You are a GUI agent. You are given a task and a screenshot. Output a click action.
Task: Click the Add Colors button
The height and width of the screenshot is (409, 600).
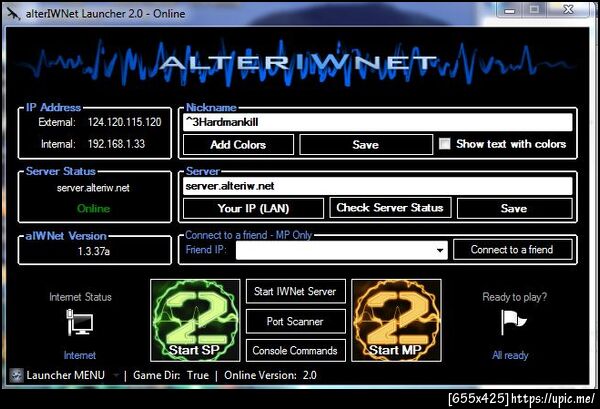click(238, 145)
